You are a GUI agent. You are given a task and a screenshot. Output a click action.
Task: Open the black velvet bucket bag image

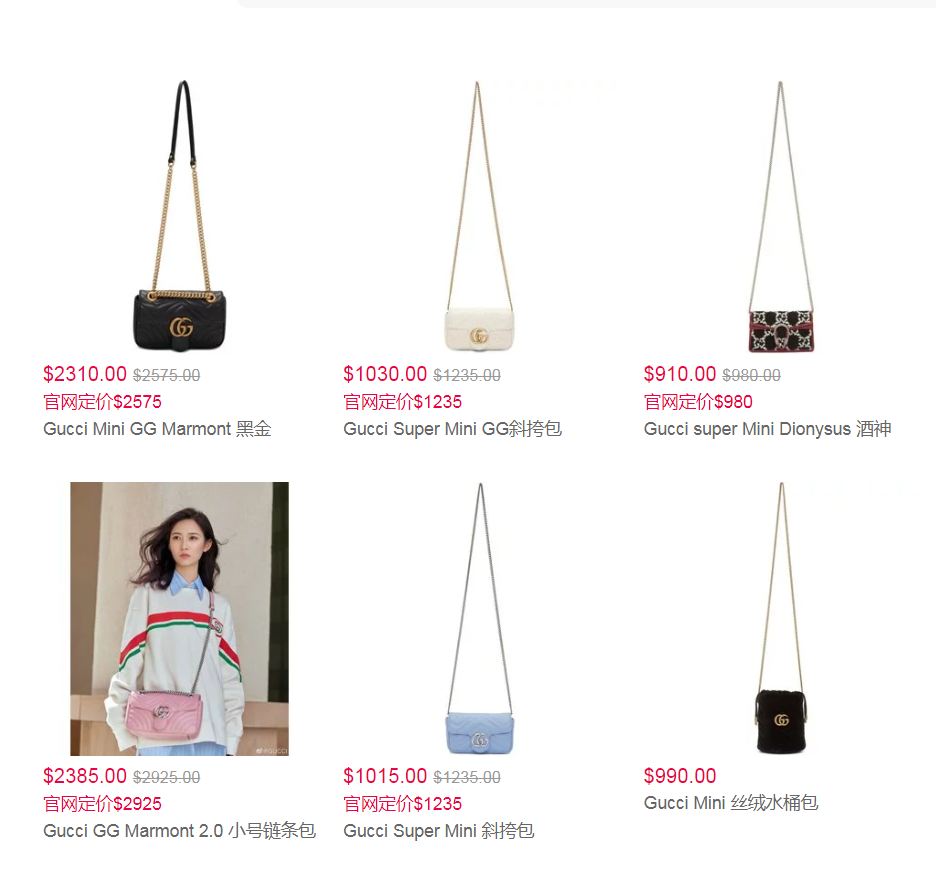click(781, 619)
